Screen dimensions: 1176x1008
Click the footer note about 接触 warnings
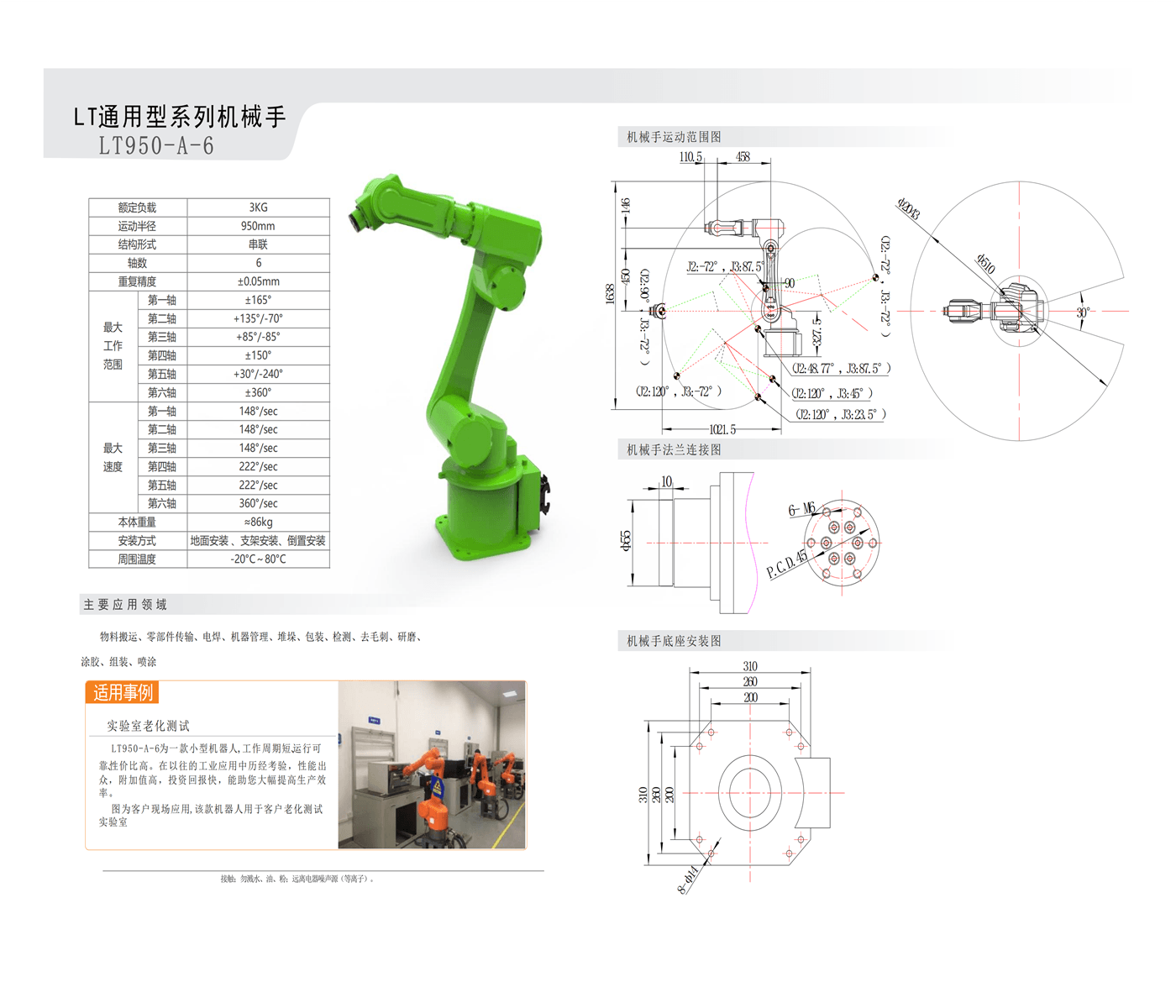click(298, 879)
